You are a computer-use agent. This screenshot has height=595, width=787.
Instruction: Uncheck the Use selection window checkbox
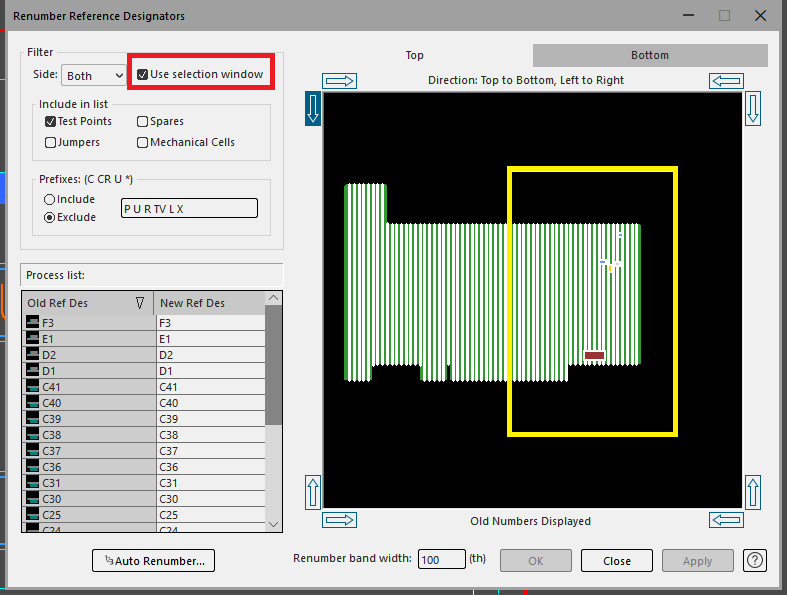point(143,74)
